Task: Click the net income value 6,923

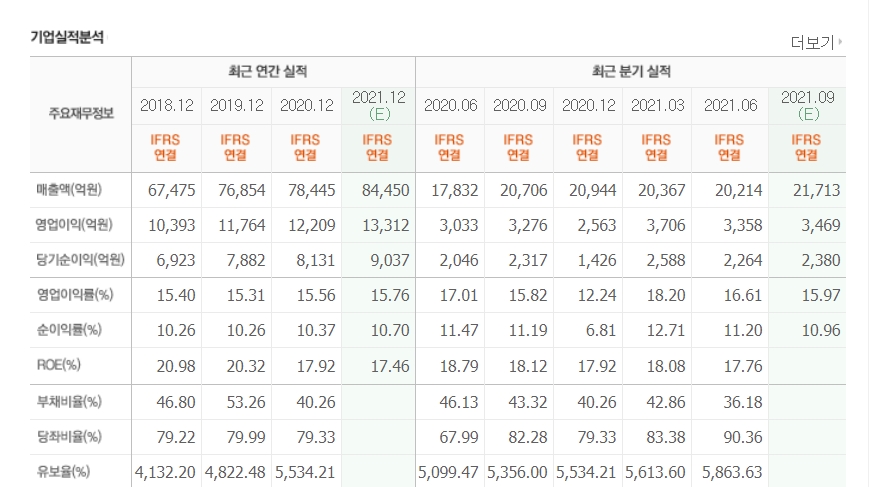Action: [176, 260]
